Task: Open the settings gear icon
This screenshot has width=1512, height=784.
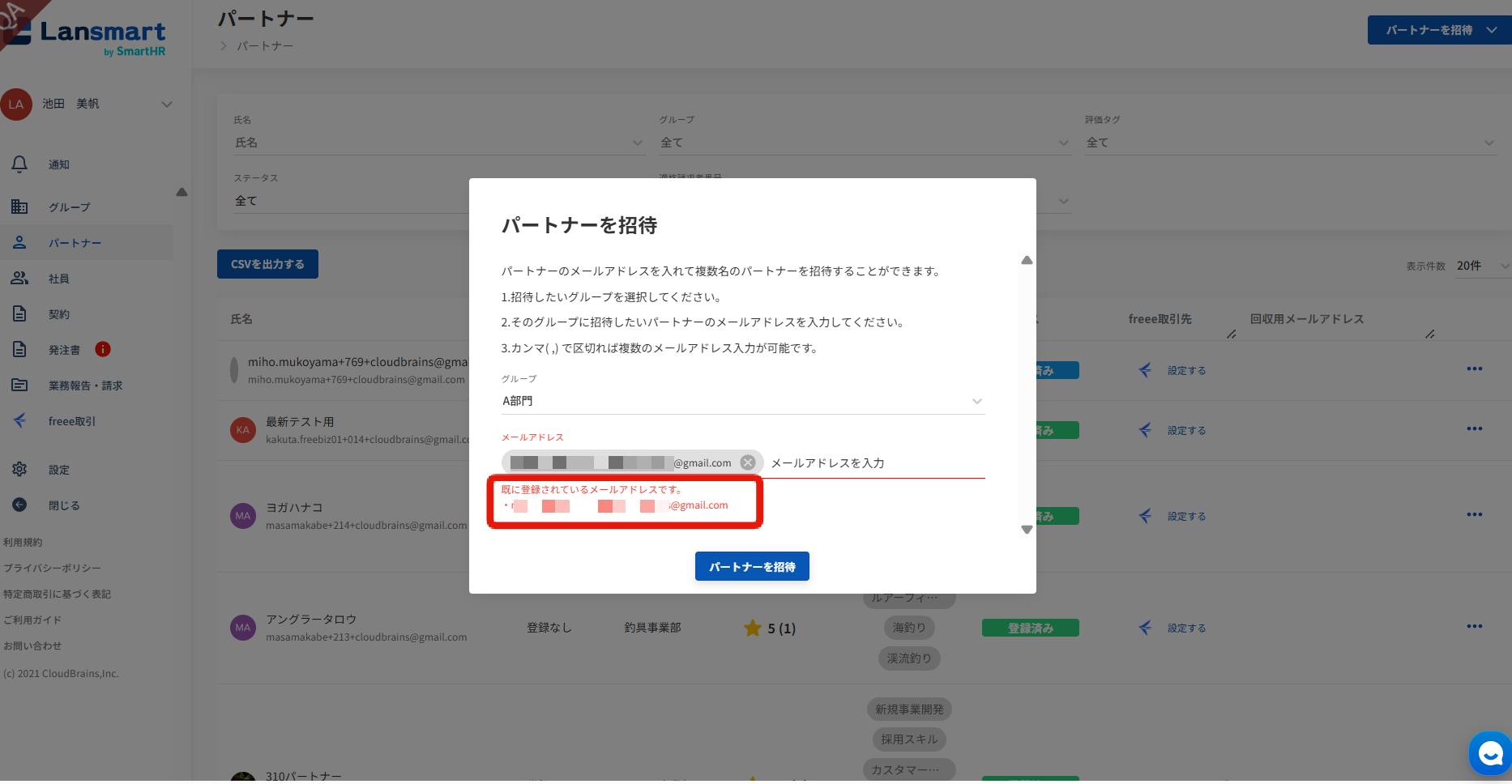Action: click(19, 469)
